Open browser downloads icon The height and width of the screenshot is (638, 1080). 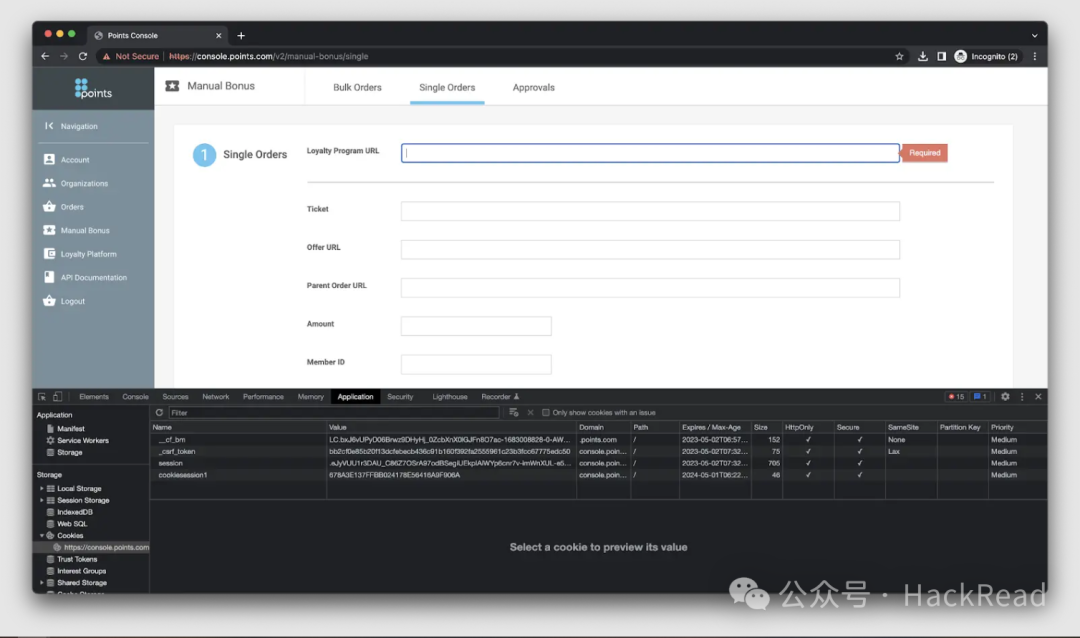click(x=922, y=56)
